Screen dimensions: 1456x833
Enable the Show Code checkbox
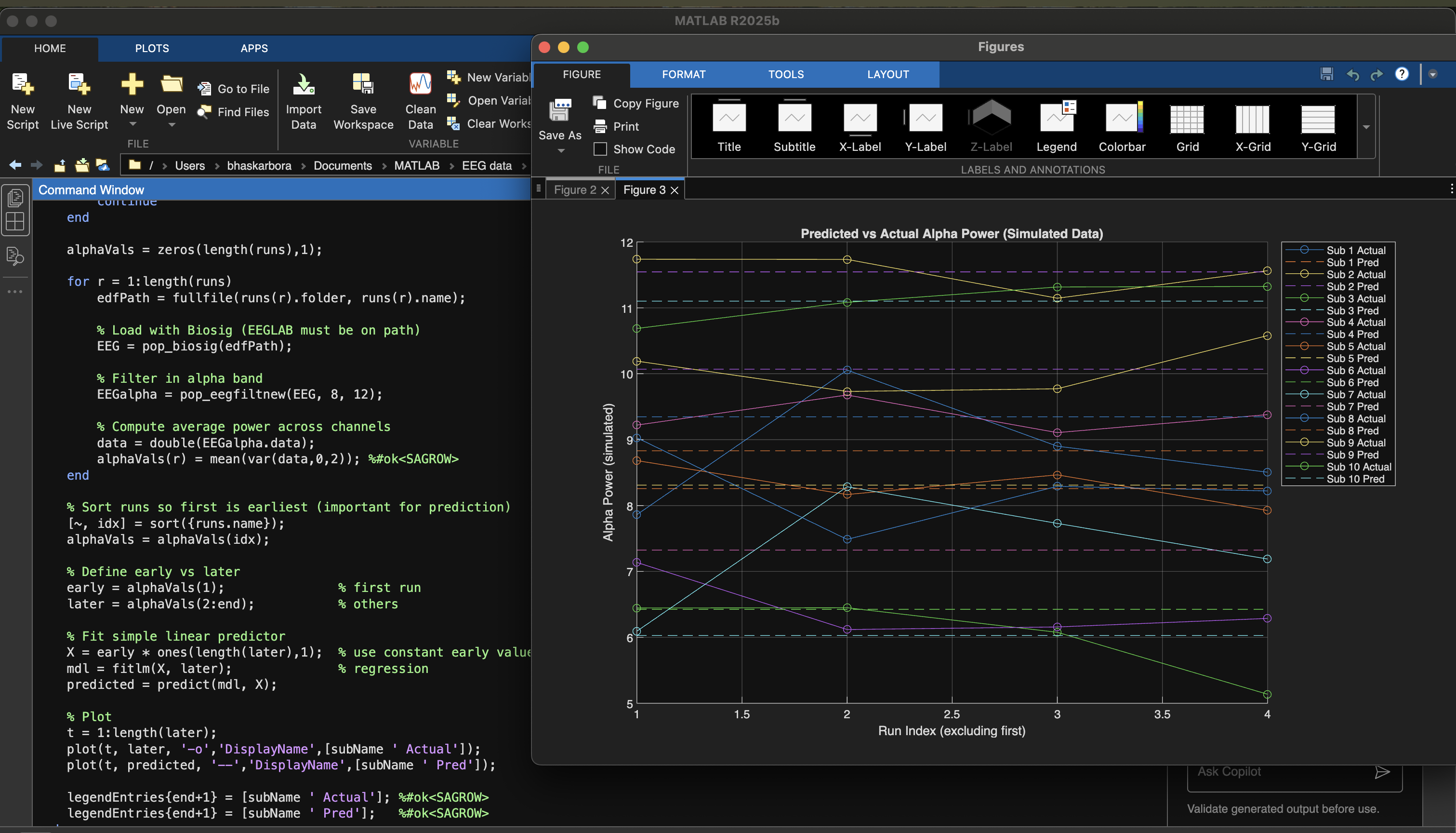600,149
